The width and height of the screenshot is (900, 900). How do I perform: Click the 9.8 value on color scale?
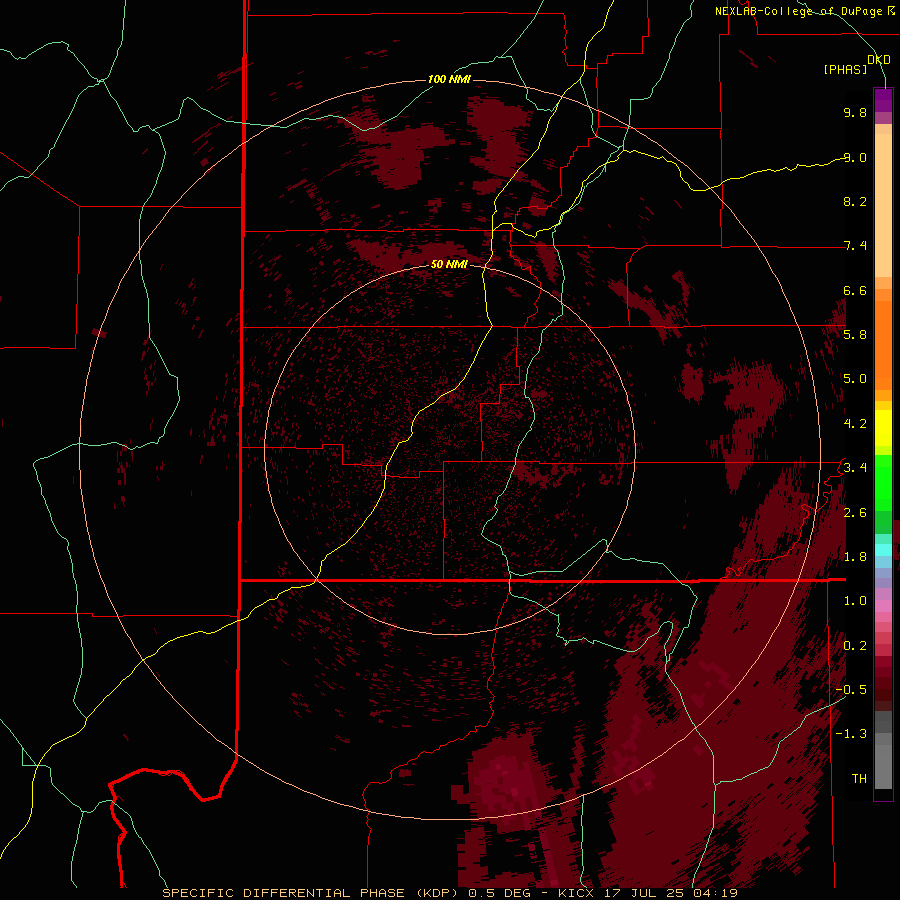tap(855, 112)
